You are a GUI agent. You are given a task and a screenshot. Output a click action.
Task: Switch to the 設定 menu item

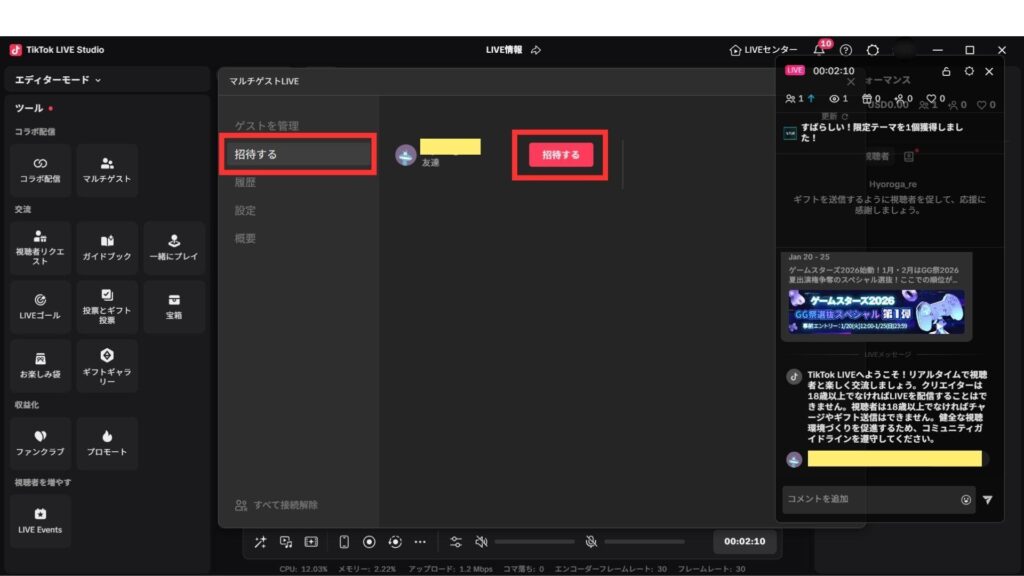(x=246, y=211)
